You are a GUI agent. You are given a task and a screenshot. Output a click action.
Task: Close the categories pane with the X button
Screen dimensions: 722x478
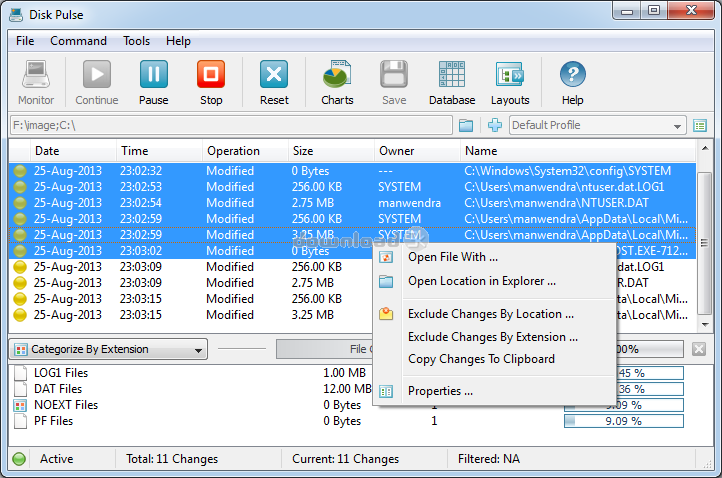(x=699, y=349)
